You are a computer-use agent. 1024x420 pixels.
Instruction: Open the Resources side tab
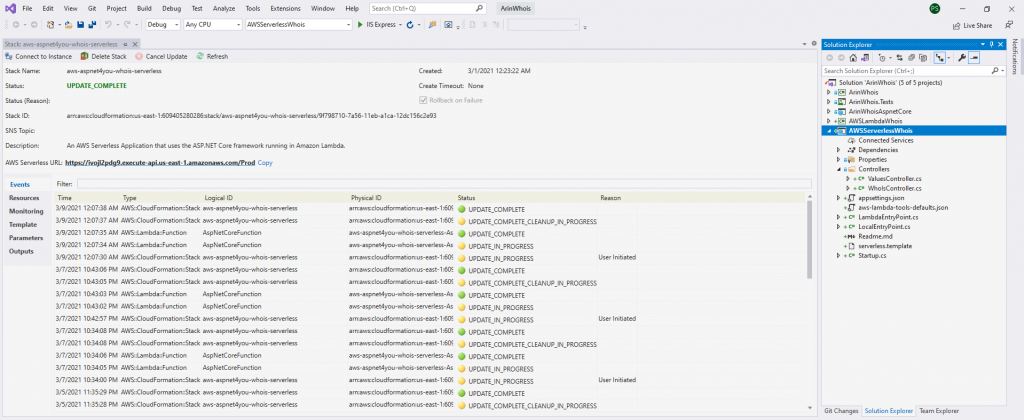pos(24,198)
